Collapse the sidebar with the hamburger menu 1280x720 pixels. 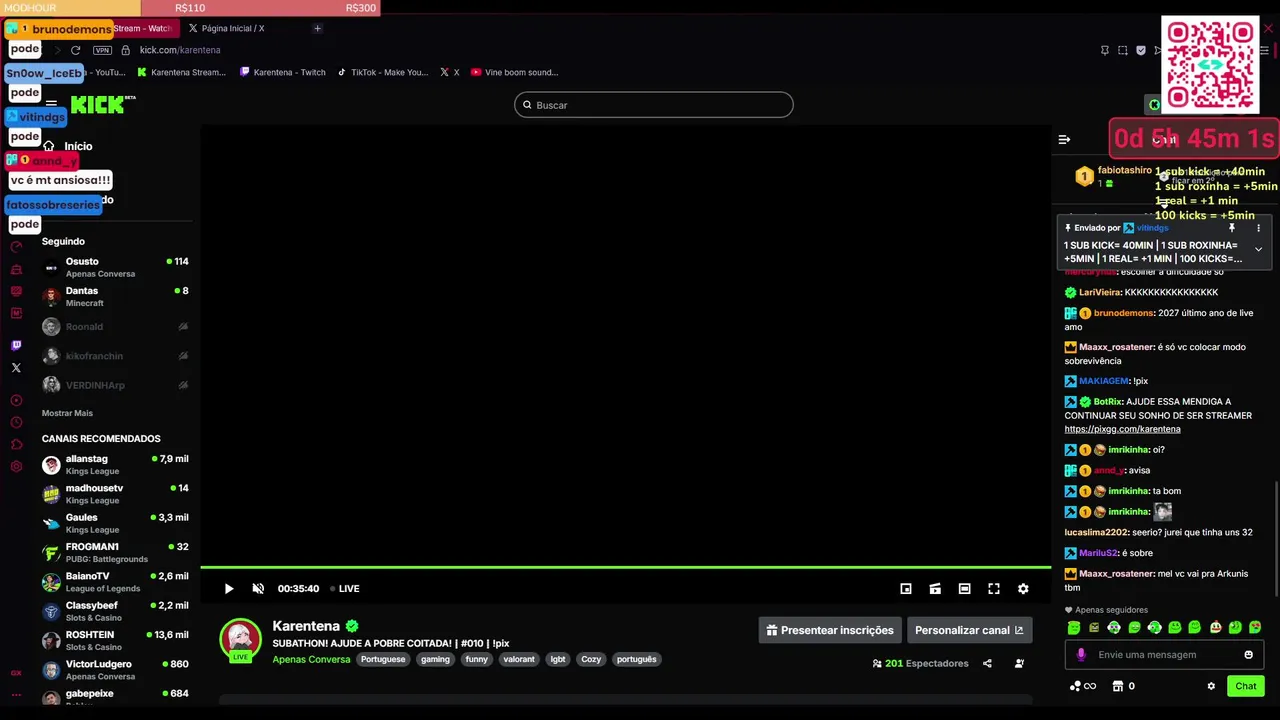51,104
